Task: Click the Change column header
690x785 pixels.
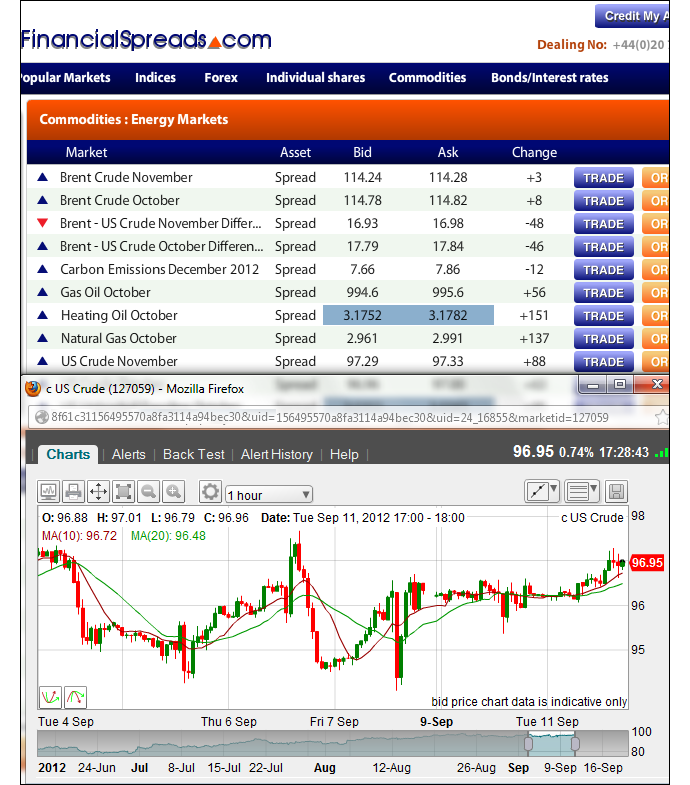Action: pos(534,152)
